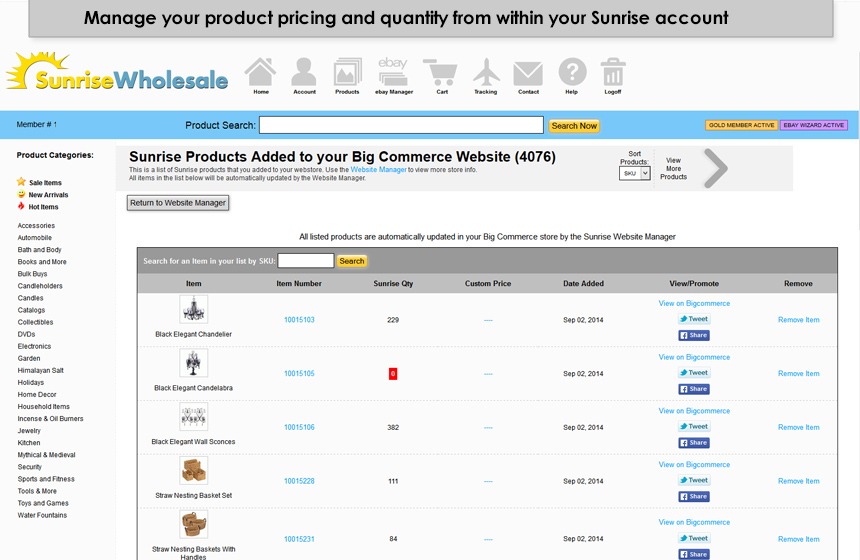Screen dimensions: 860x560
Task: Open the Straw Nesting Basket Set thumbnail
Action: coord(194,471)
